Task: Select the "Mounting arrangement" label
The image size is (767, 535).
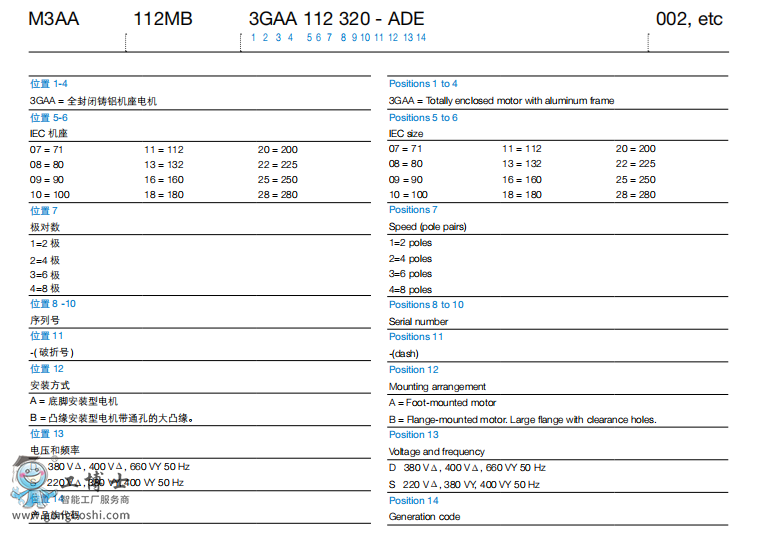Action: (x=437, y=387)
